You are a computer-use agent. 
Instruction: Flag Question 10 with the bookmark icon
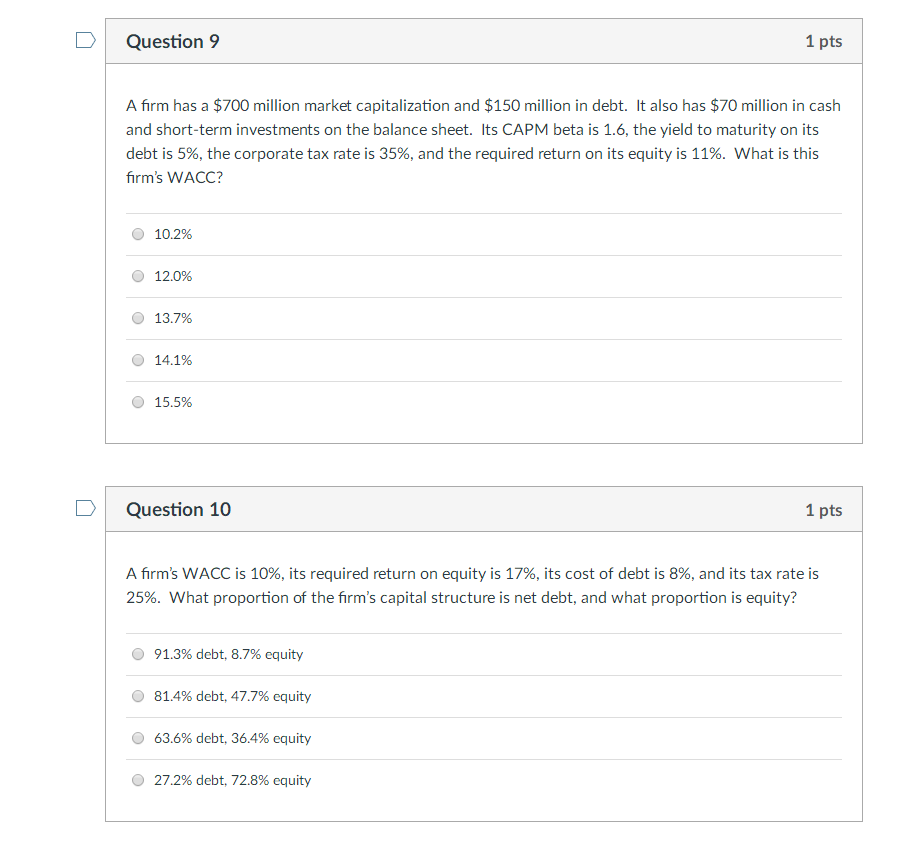click(x=86, y=508)
